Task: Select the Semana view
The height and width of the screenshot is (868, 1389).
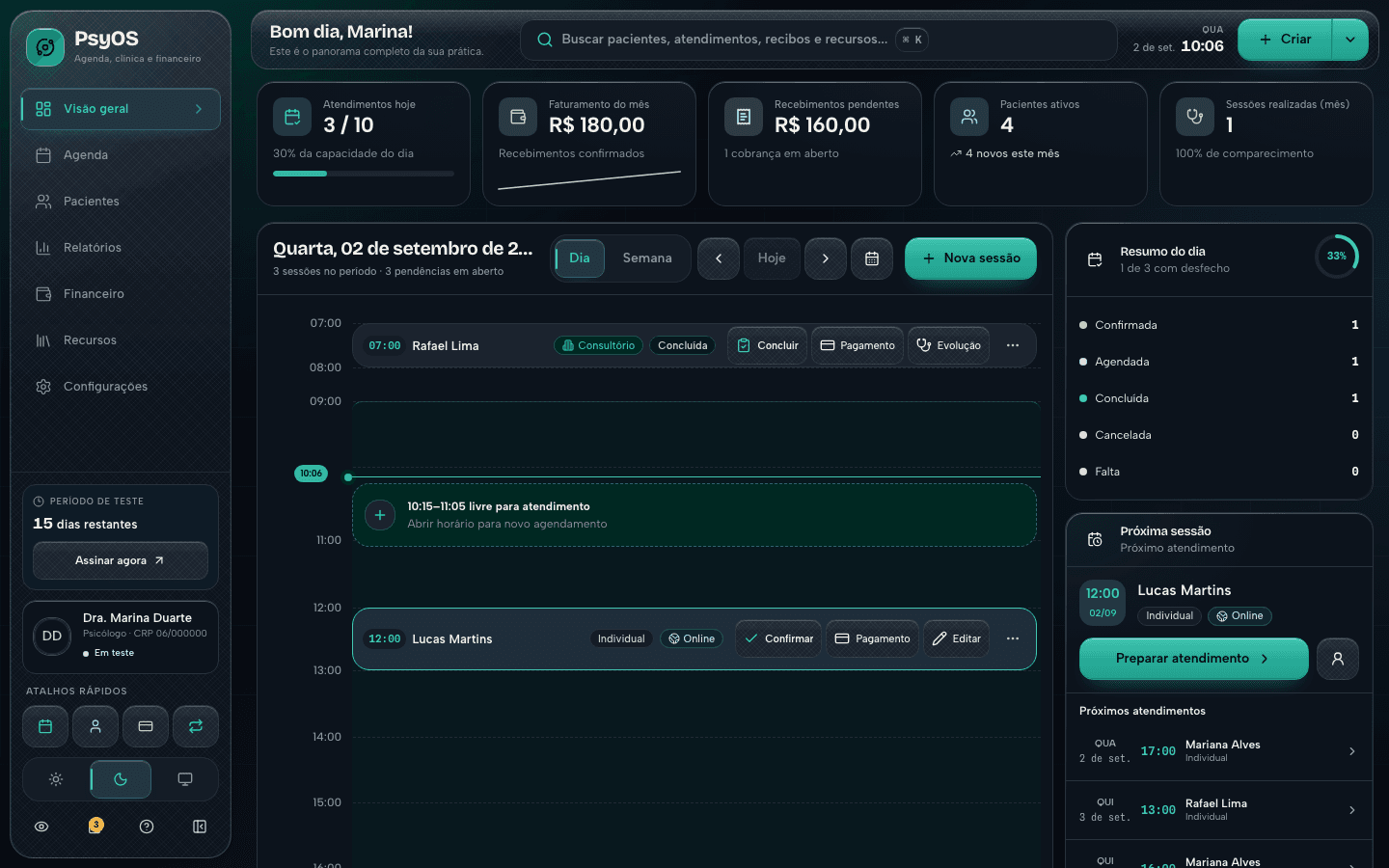Action: [x=647, y=258]
